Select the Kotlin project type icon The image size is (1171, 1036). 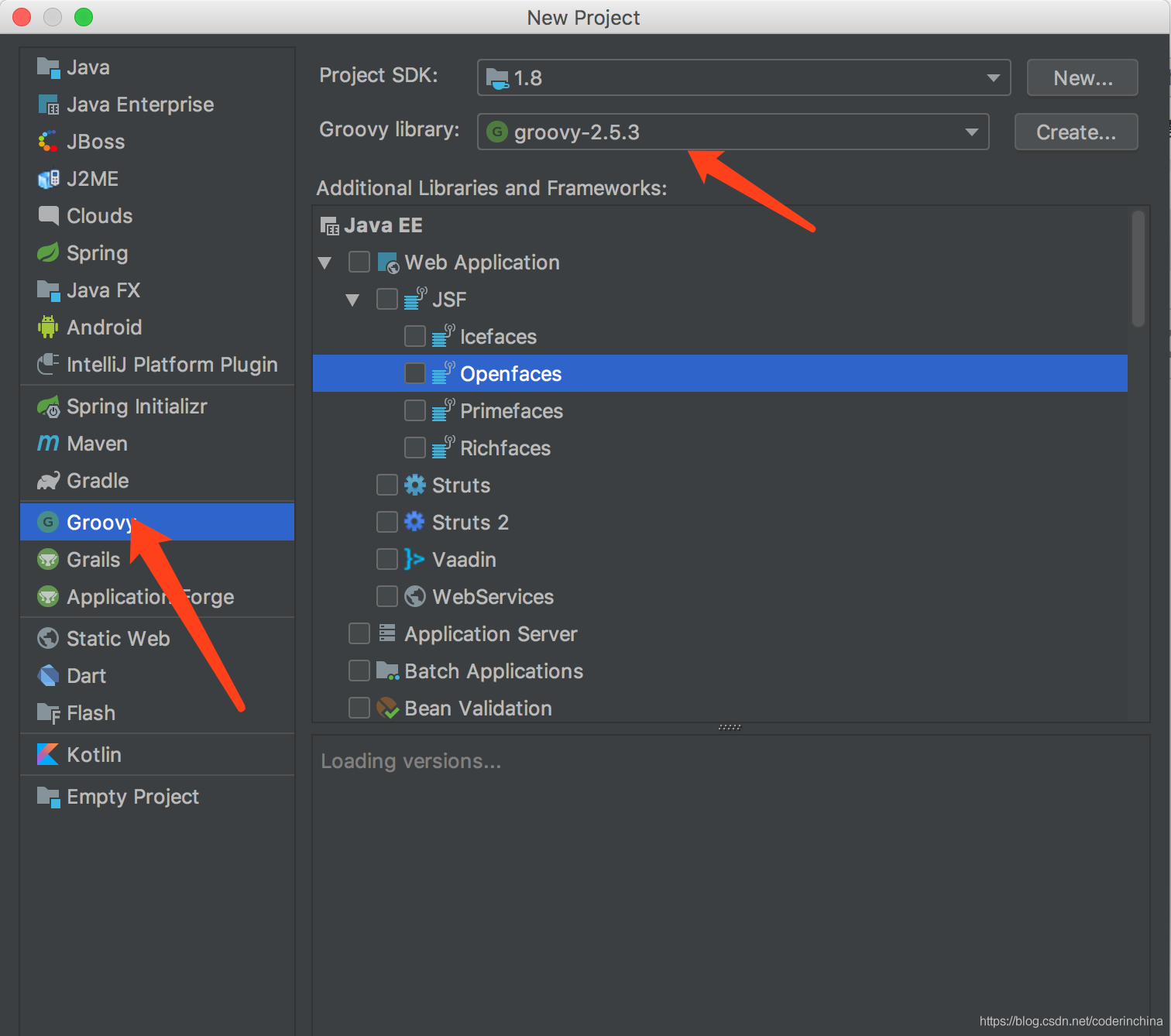(x=47, y=754)
